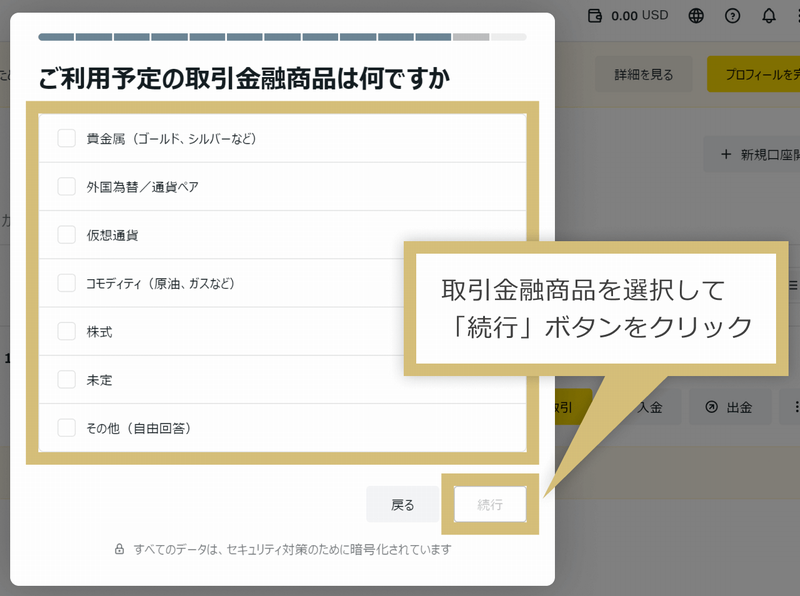Screen dimensions: 800x596
Task: Click the 続行 continue button
Action: 490,505
